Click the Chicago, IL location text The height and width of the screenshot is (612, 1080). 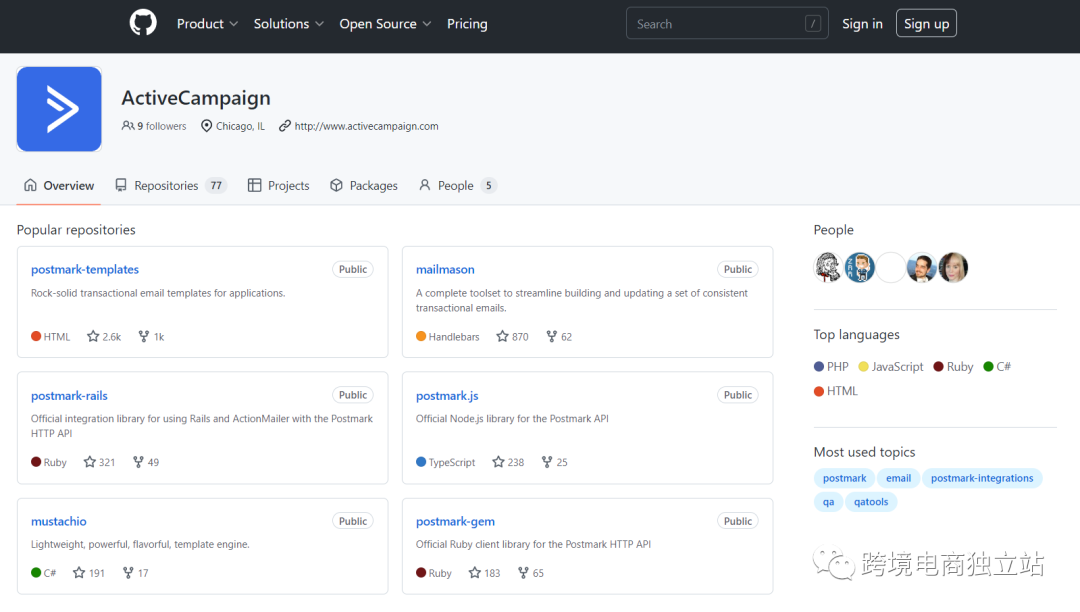point(240,126)
